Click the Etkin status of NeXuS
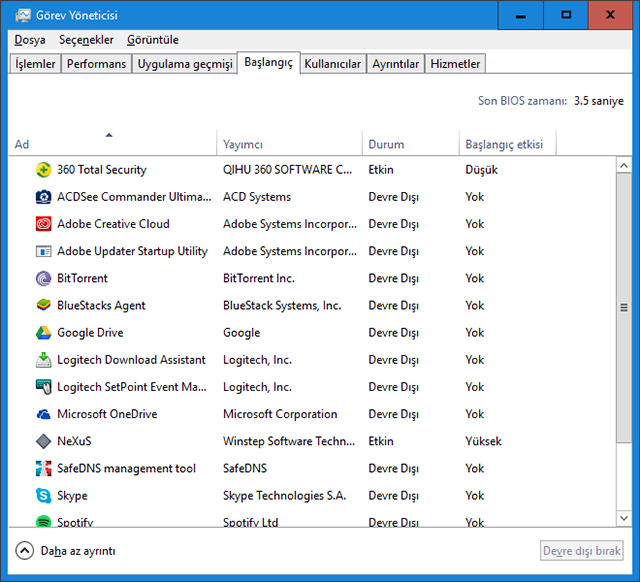This screenshot has width=640, height=582. (x=381, y=441)
